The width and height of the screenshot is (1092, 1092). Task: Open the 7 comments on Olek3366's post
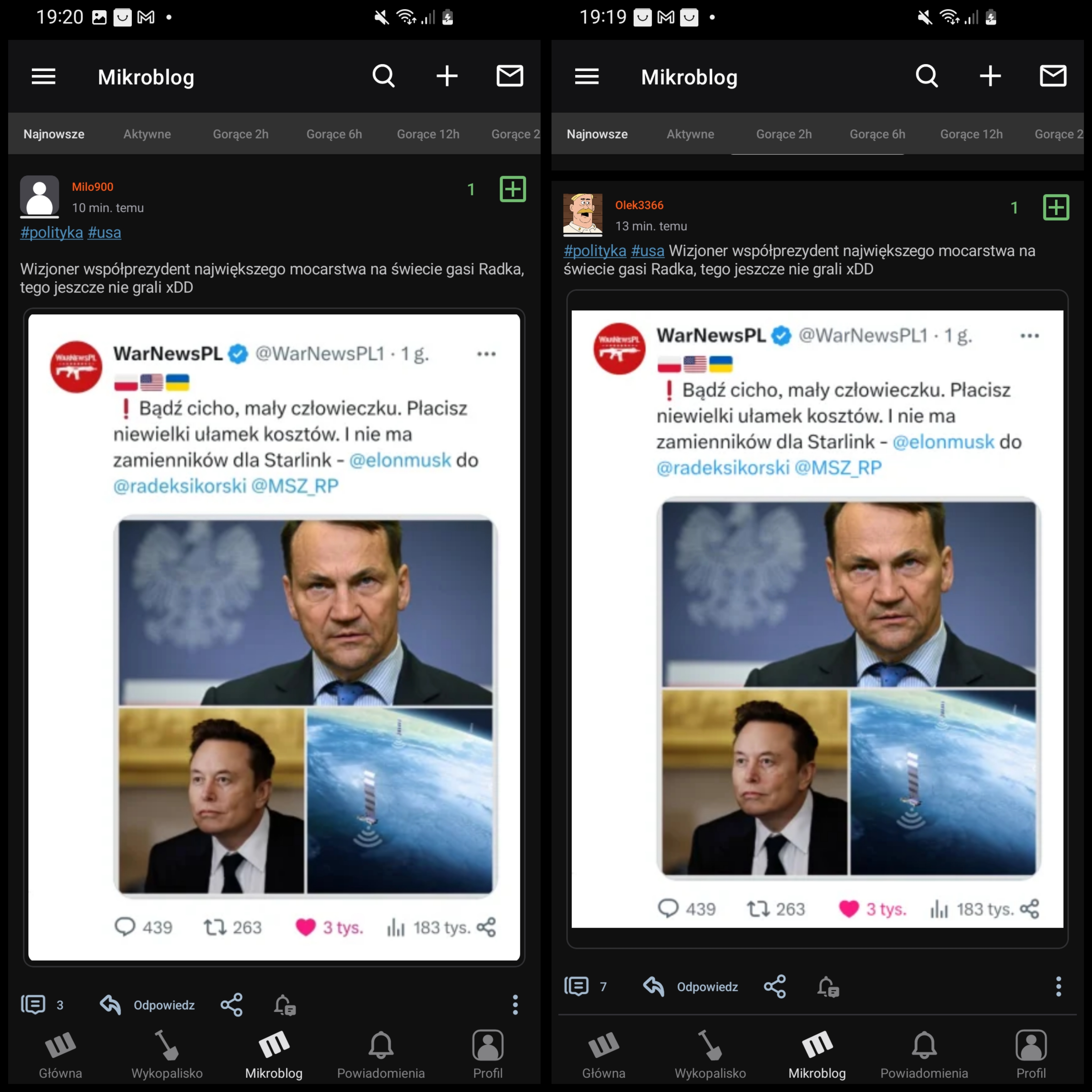(x=585, y=986)
